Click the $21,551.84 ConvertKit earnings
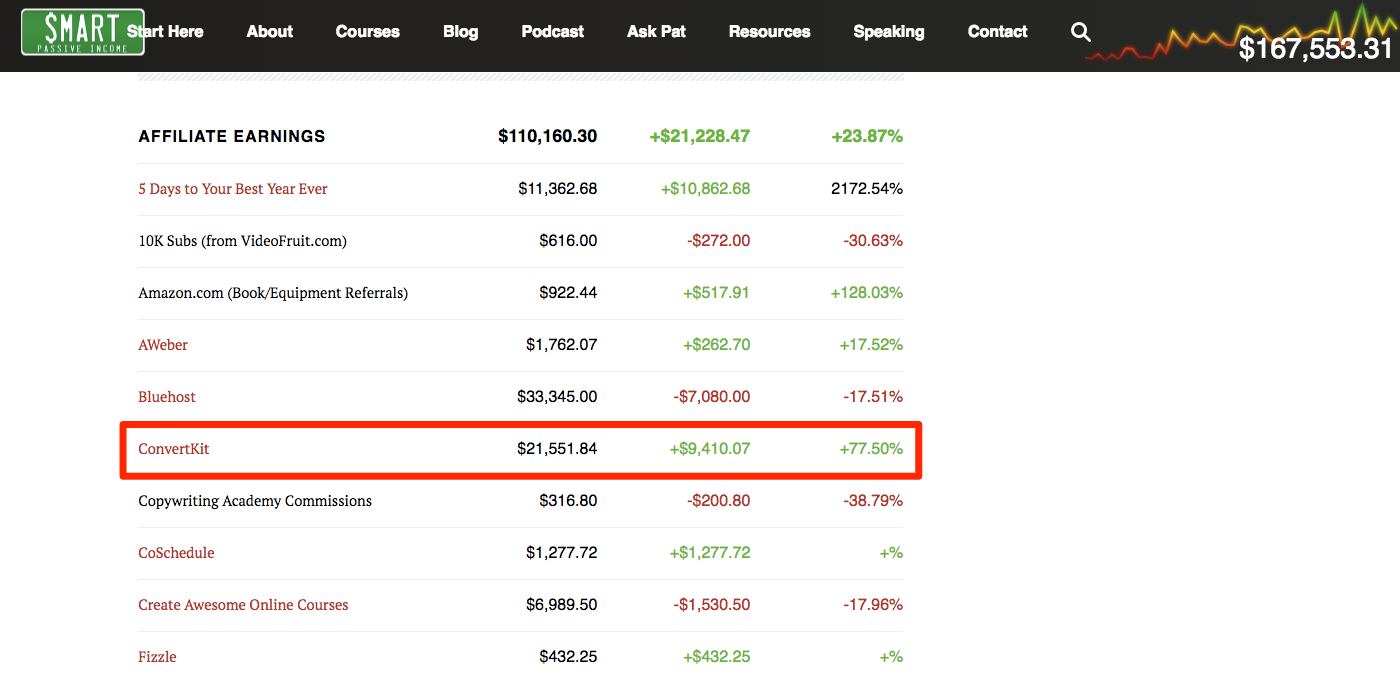Viewport: 1400px width, 679px height. pos(558,449)
